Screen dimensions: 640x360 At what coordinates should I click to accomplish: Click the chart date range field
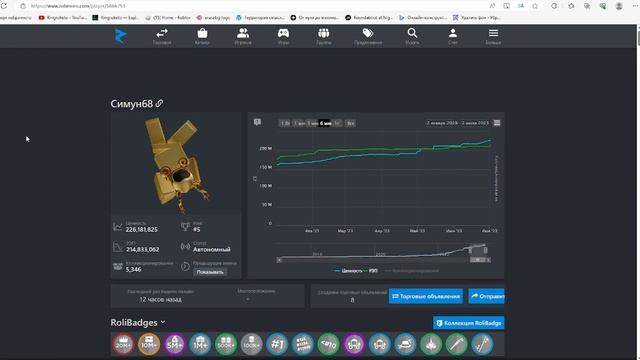tap(457, 123)
